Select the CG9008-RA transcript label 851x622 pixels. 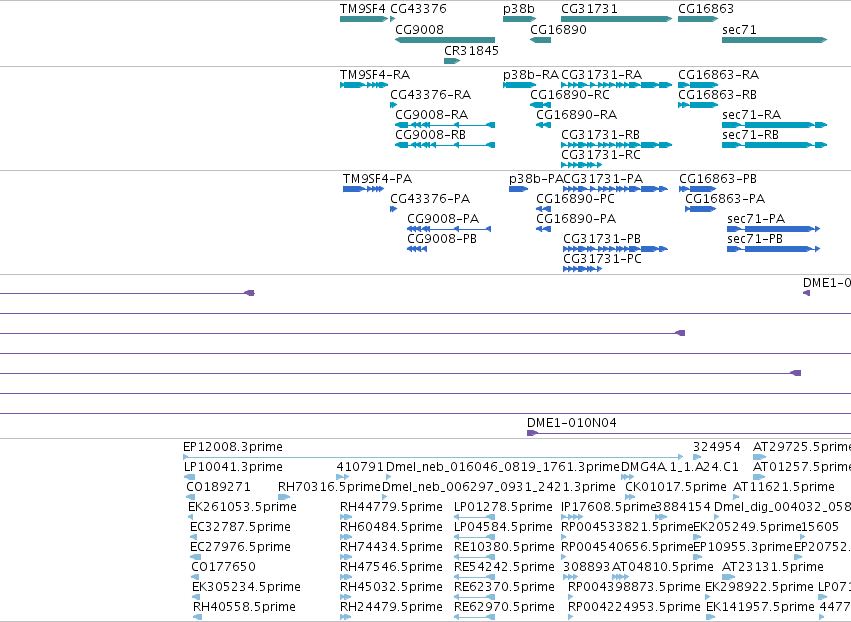(x=431, y=115)
